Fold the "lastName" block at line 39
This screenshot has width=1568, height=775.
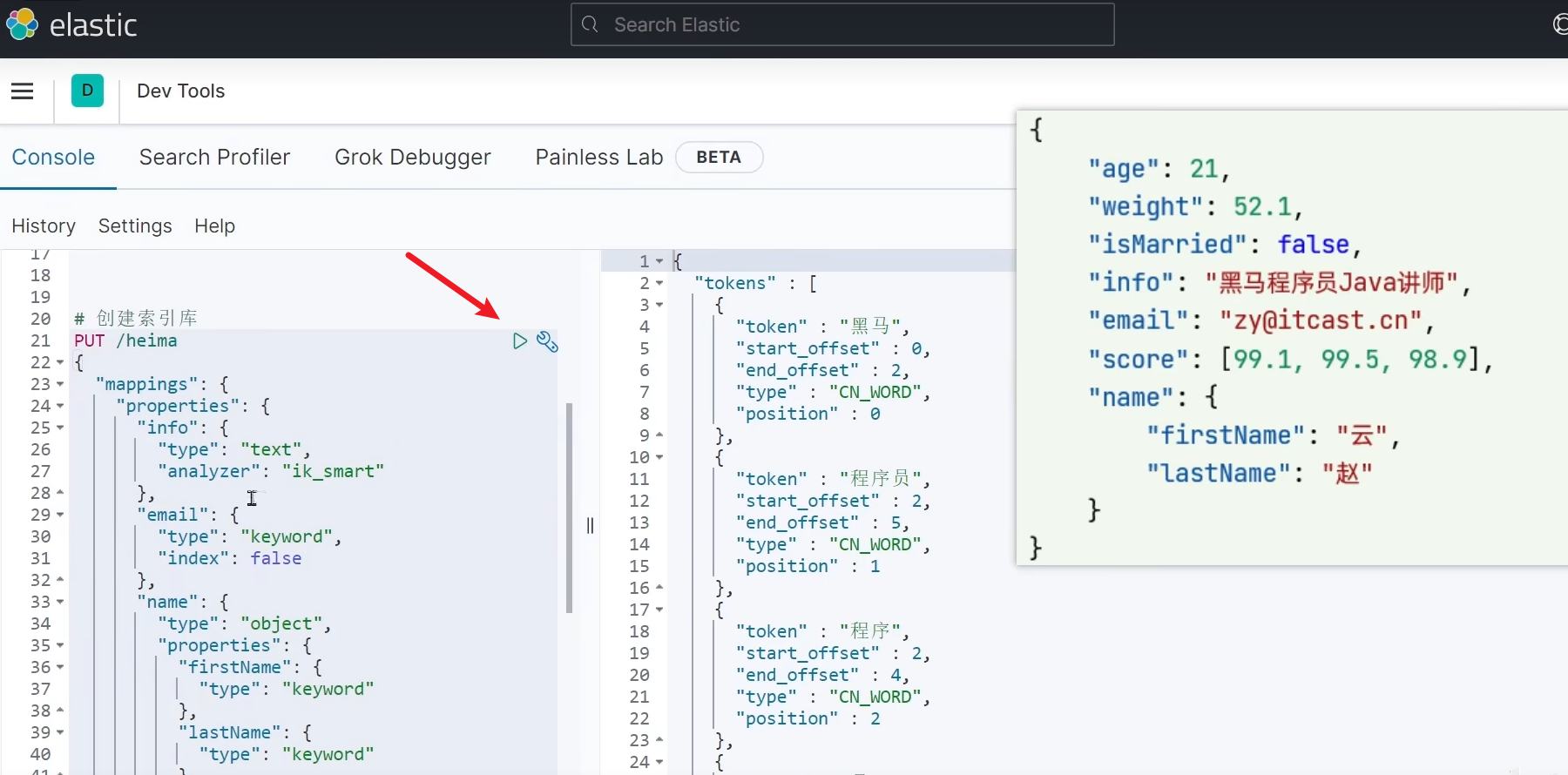60,733
